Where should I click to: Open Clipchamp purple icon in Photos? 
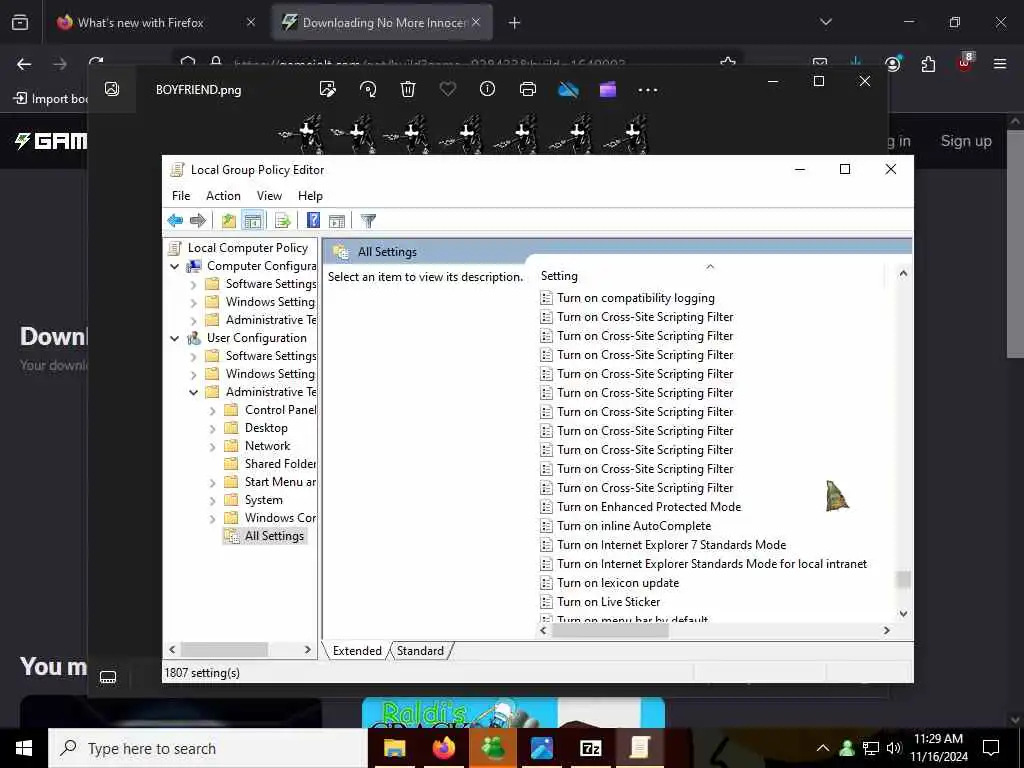[608, 89]
